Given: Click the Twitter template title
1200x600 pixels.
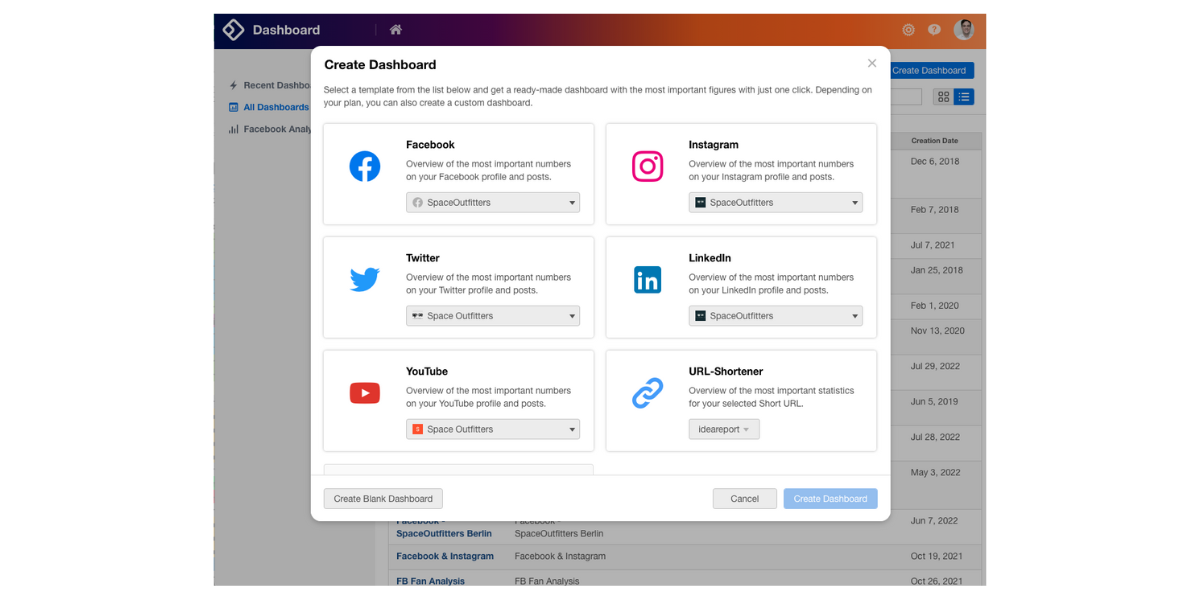Looking at the screenshot, I should point(423,258).
